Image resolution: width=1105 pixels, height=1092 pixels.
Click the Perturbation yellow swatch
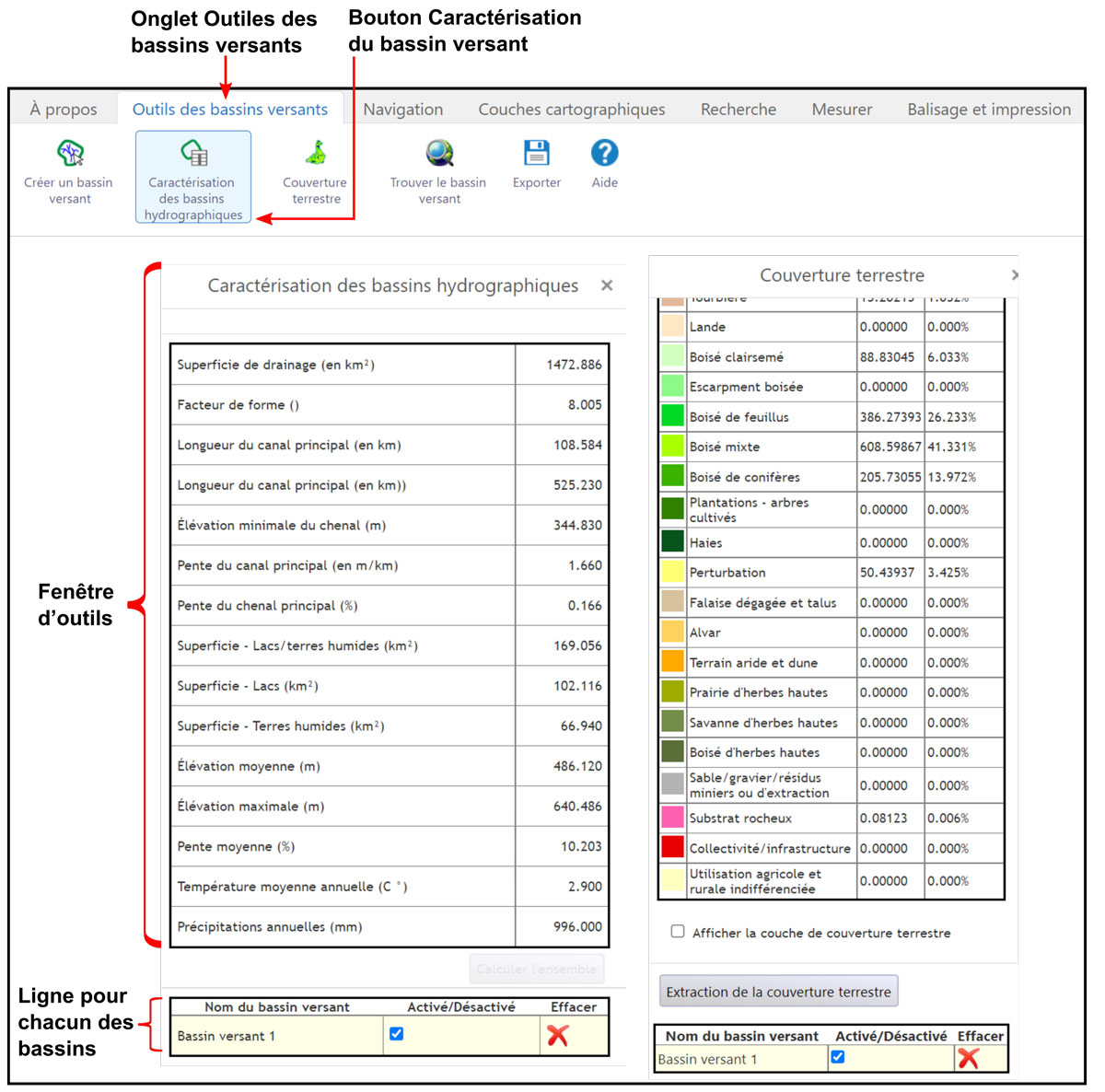pyautogui.click(x=673, y=572)
